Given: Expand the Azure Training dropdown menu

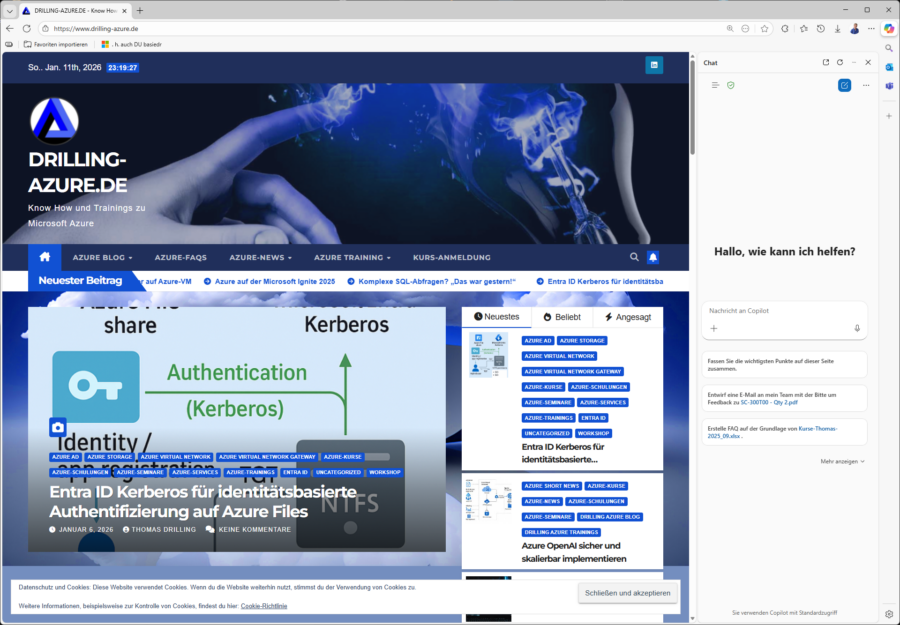Looking at the screenshot, I should click(352, 257).
